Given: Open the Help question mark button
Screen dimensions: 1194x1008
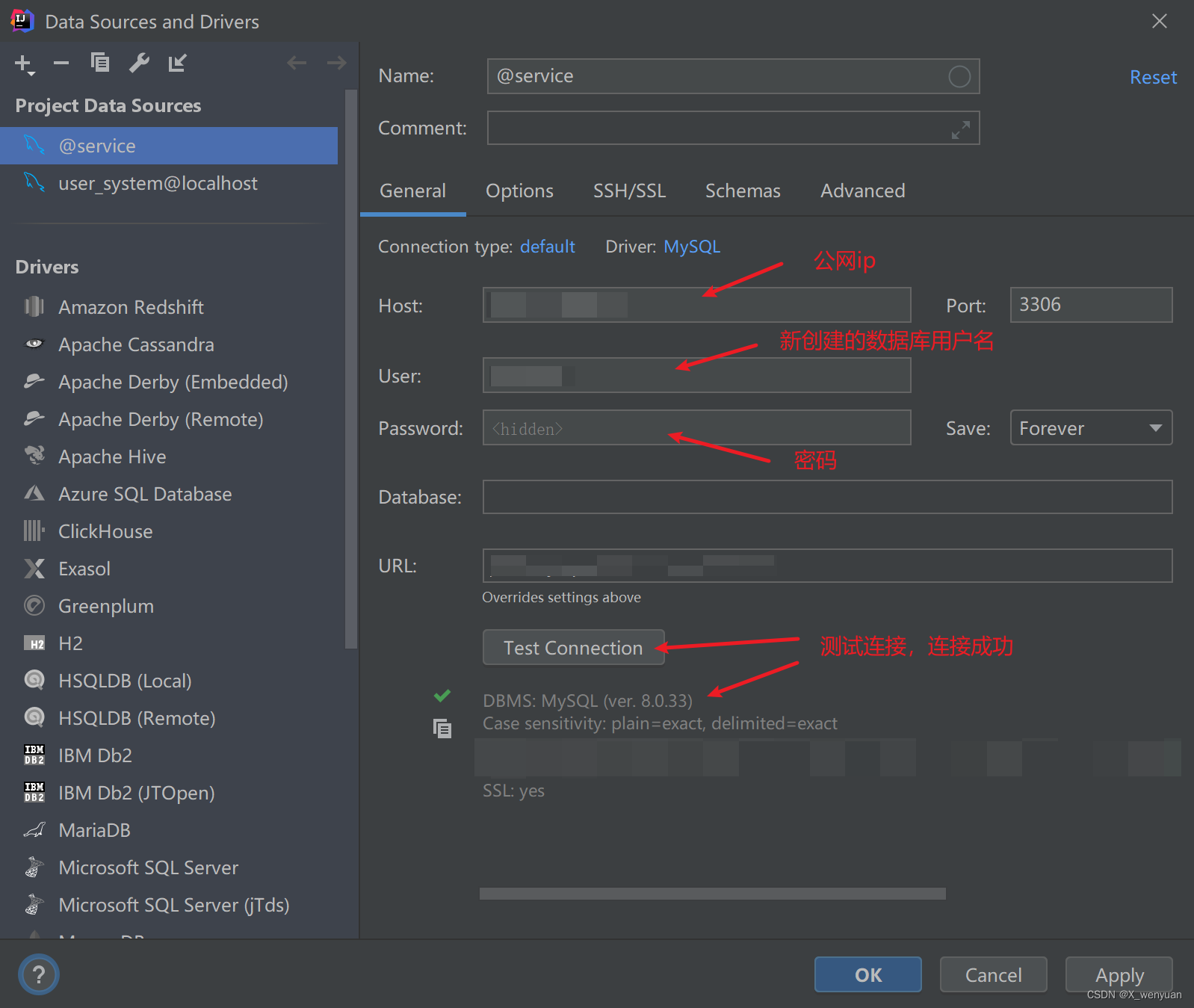Looking at the screenshot, I should click(39, 974).
